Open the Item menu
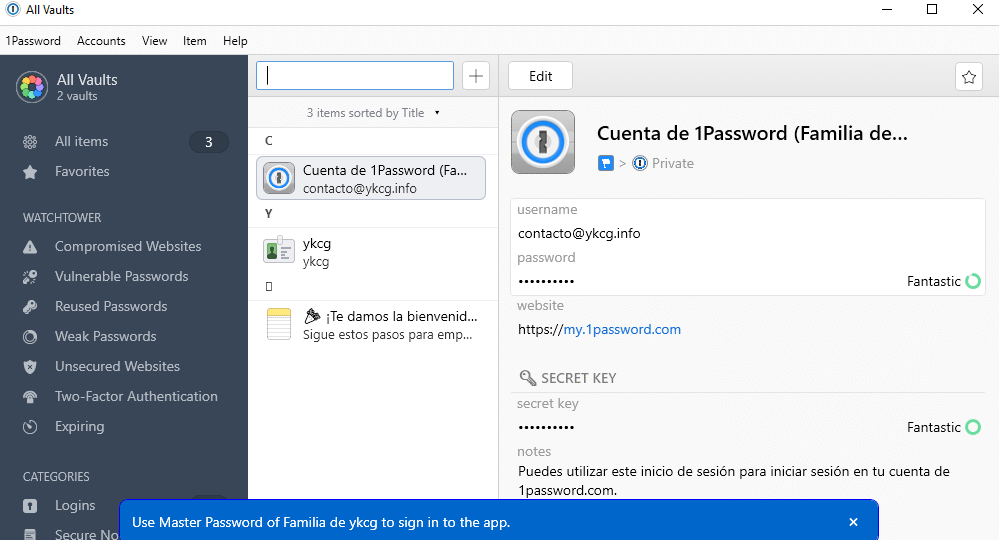The height and width of the screenshot is (540, 999). click(x=194, y=41)
